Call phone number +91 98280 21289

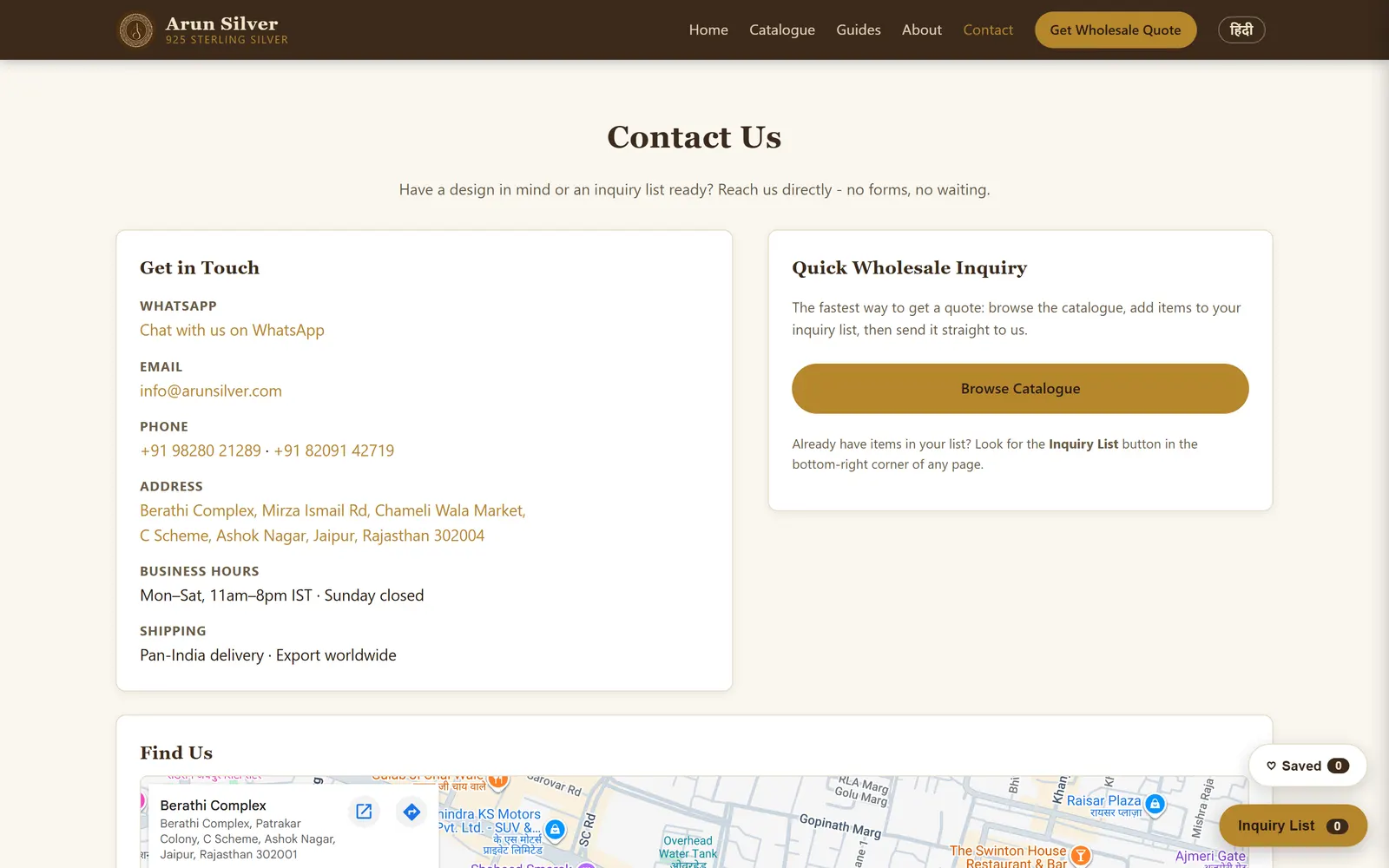pyautogui.click(x=201, y=450)
